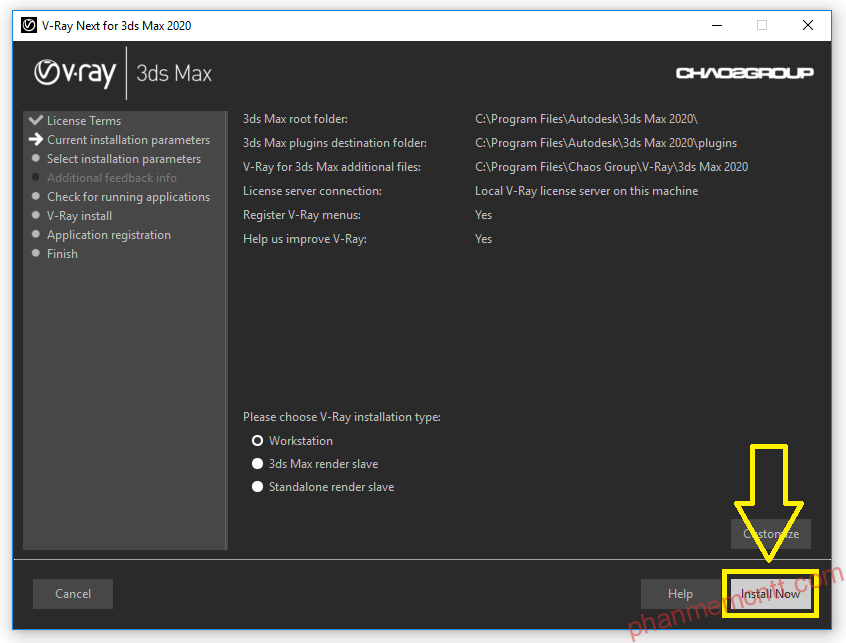Go to Current installation parameters step
Screen dimensions: 846x643
click(128, 140)
